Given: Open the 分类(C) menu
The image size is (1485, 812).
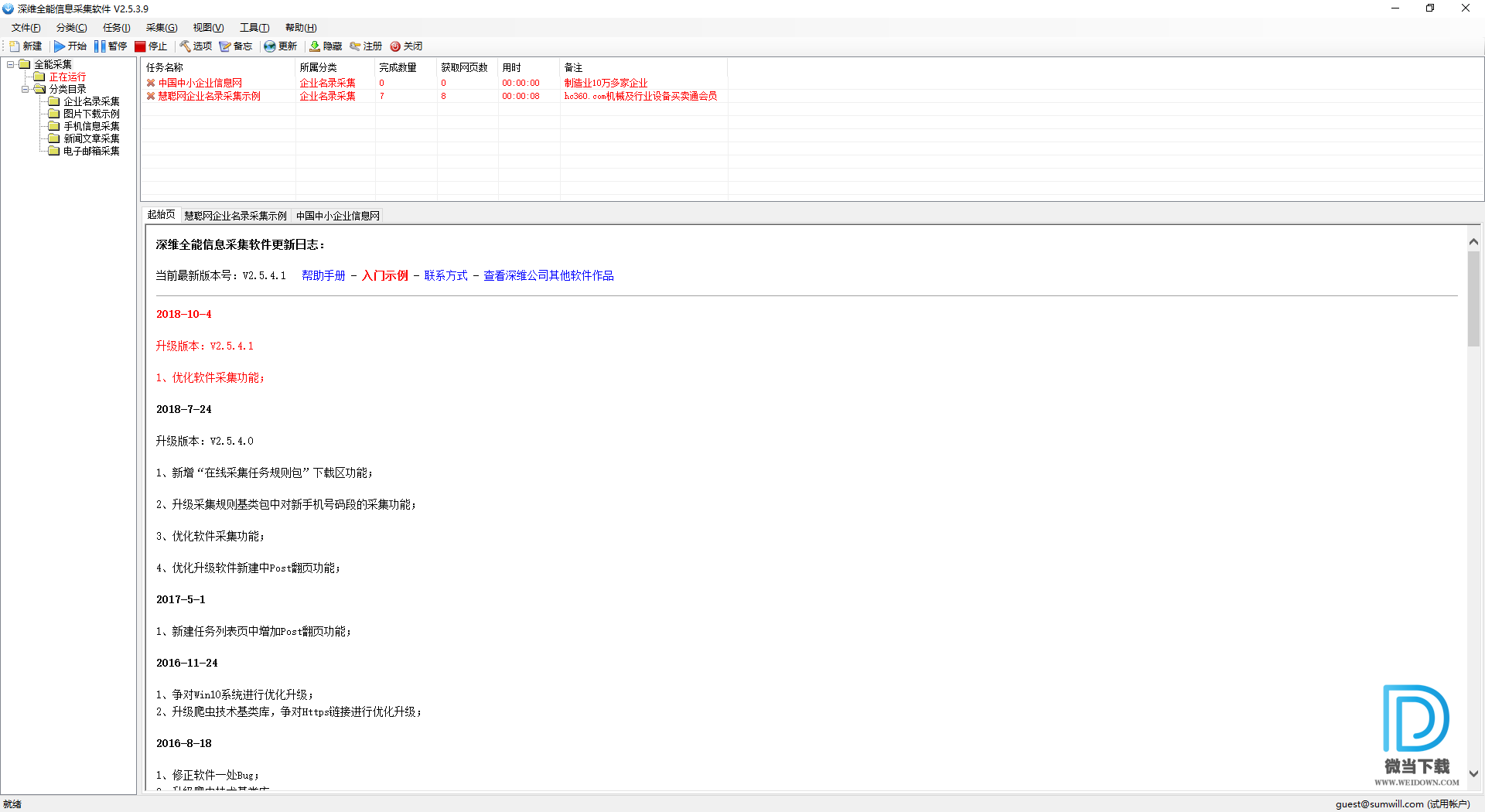Looking at the screenshot, I should coord(71,28).
